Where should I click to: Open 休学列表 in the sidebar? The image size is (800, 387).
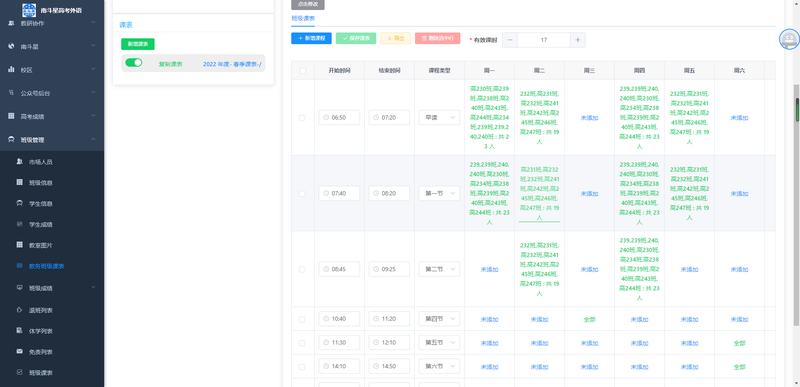41,331
